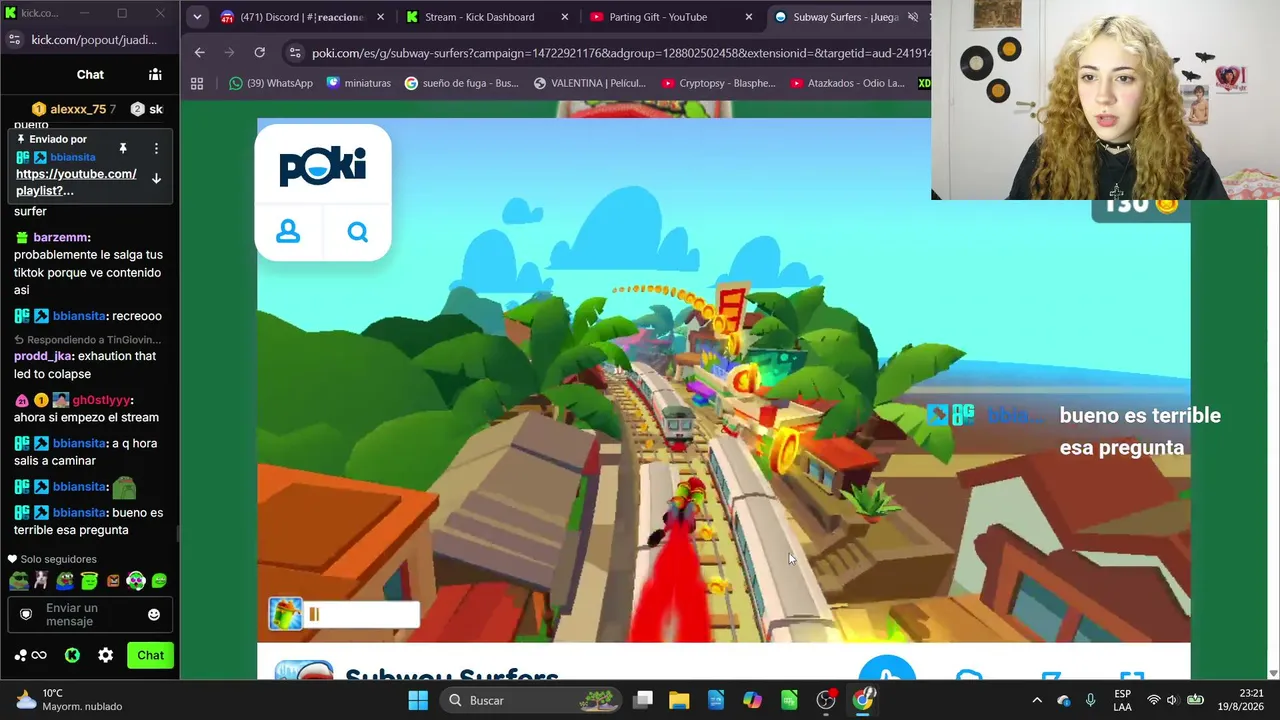Insert the angry orange block emote
The image size is (1280, 720).
point(113,580)
